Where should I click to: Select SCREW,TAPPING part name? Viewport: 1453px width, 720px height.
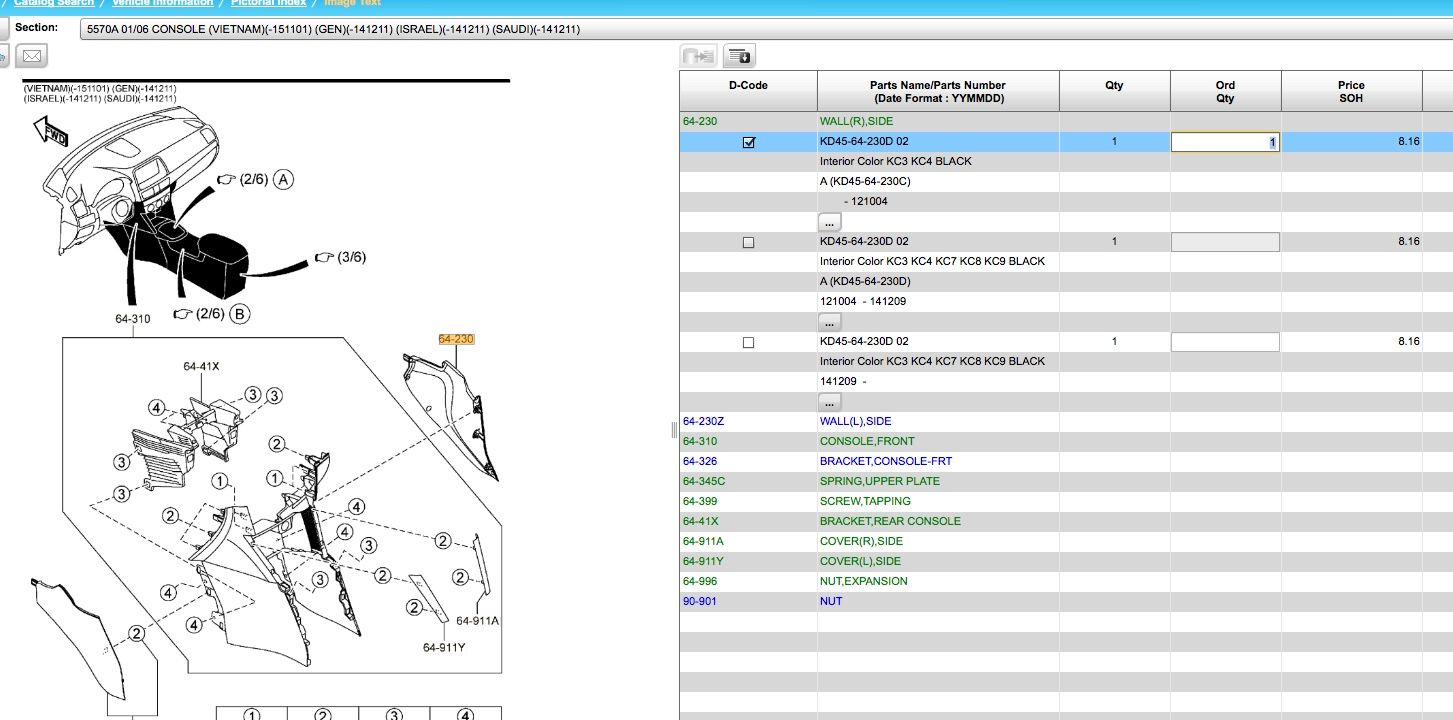(865, 501)
